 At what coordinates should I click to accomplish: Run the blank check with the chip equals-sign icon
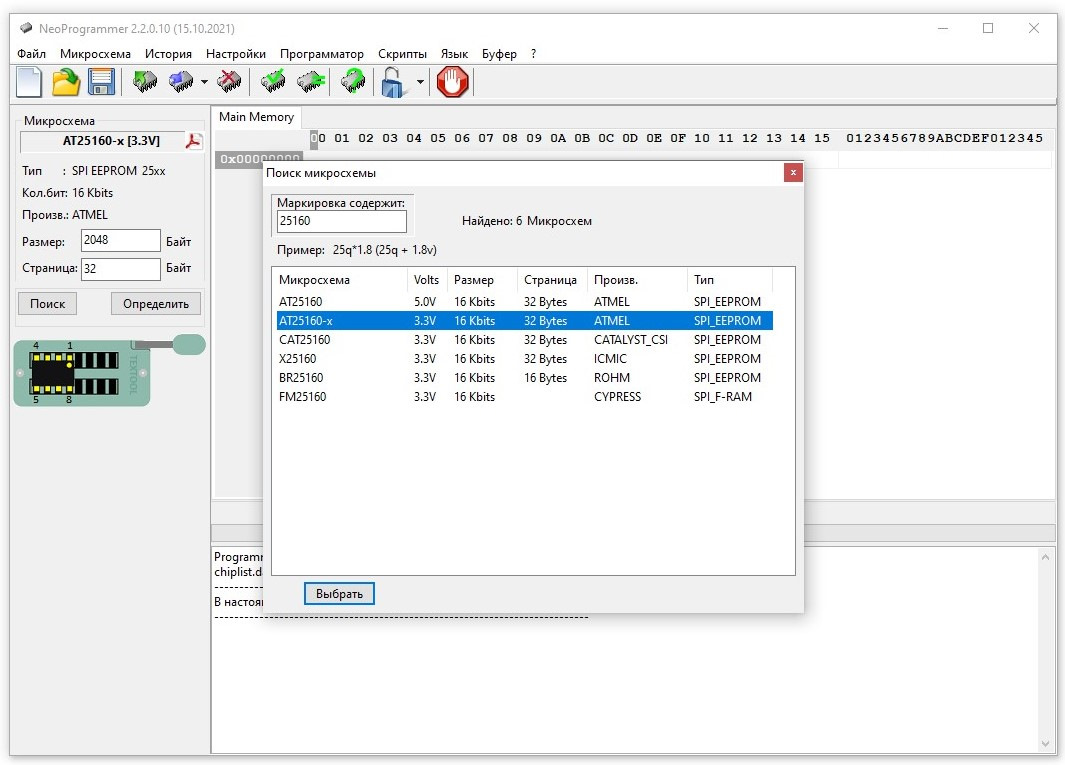tap(311, 82)
